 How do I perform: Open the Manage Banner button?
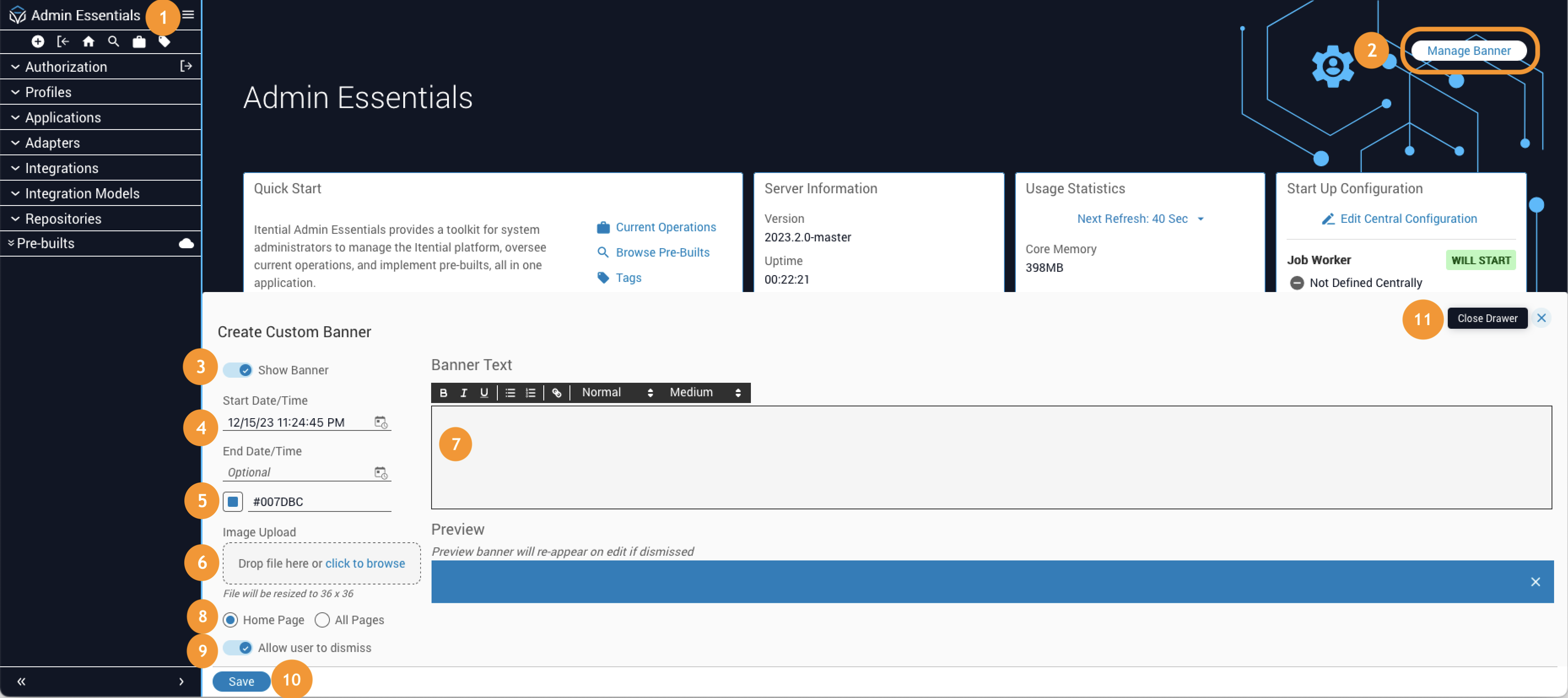coord(1468,51)
